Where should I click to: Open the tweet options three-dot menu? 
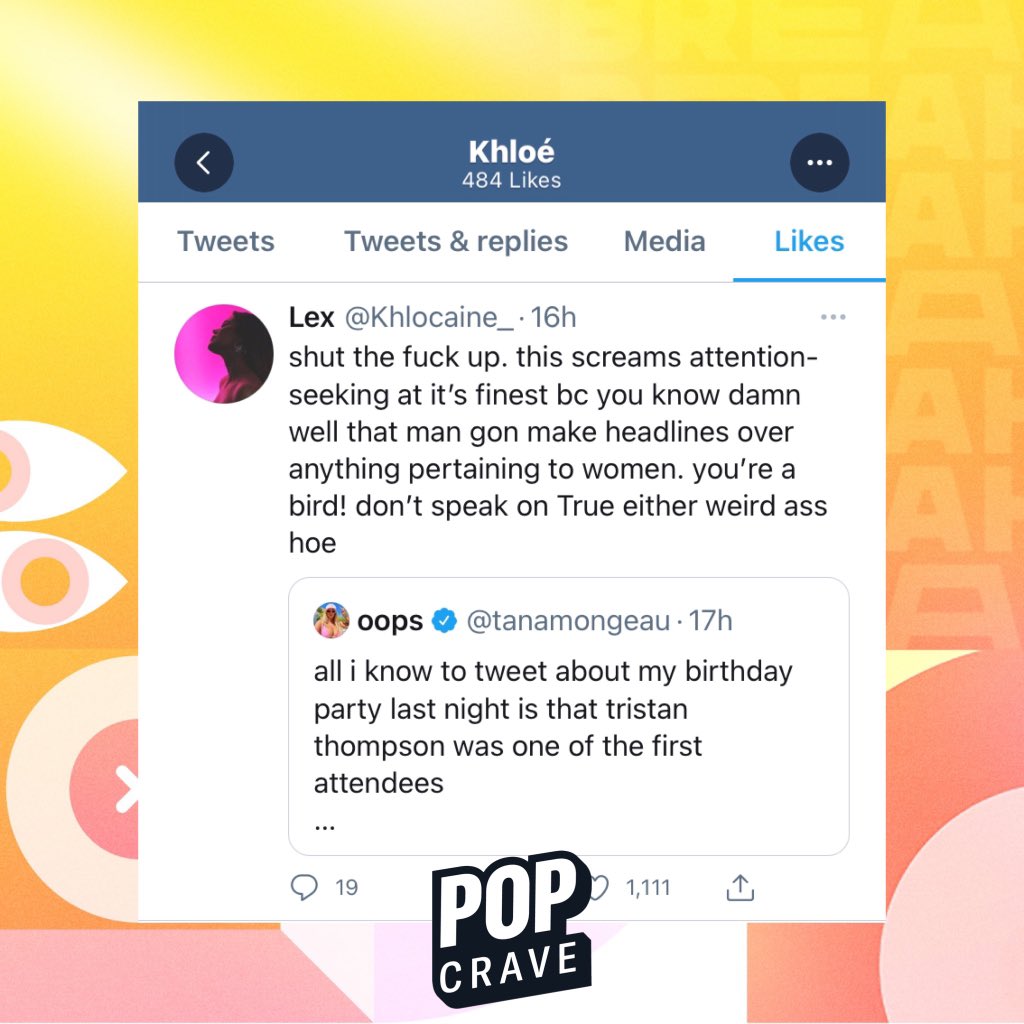[833, 317]
